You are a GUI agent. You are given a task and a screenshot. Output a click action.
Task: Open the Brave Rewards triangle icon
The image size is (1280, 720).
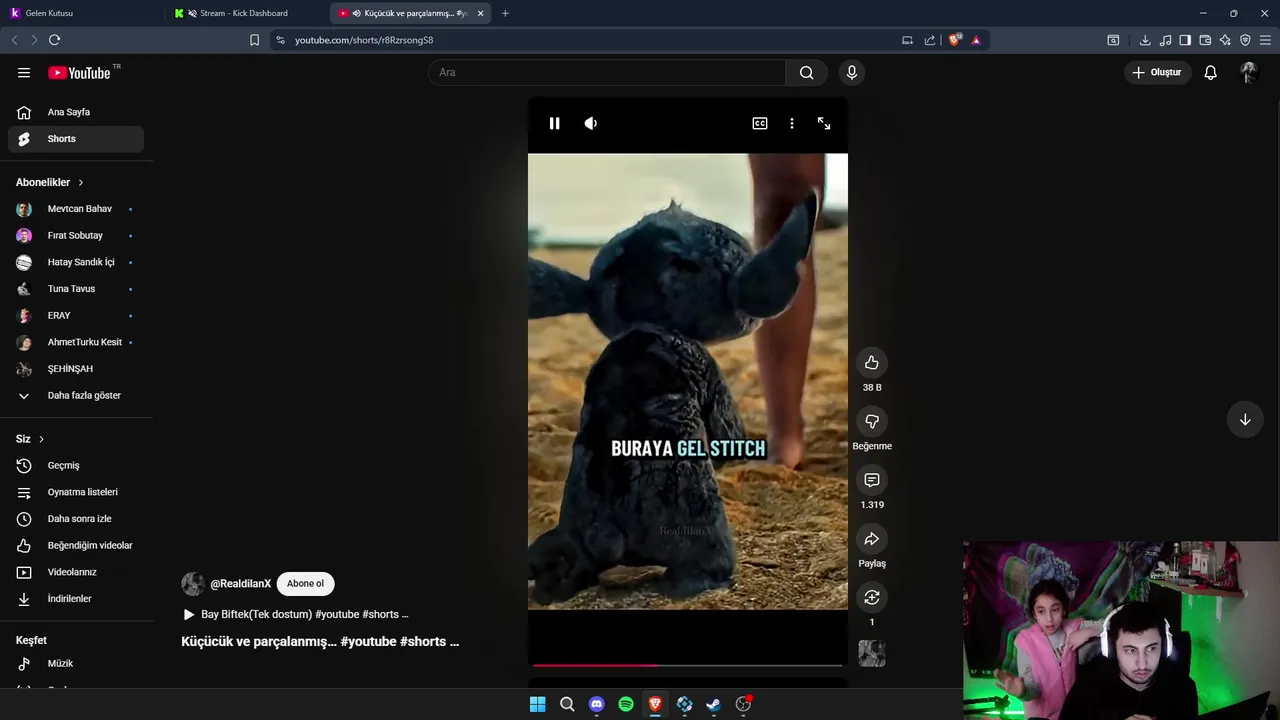coord(976,40)
